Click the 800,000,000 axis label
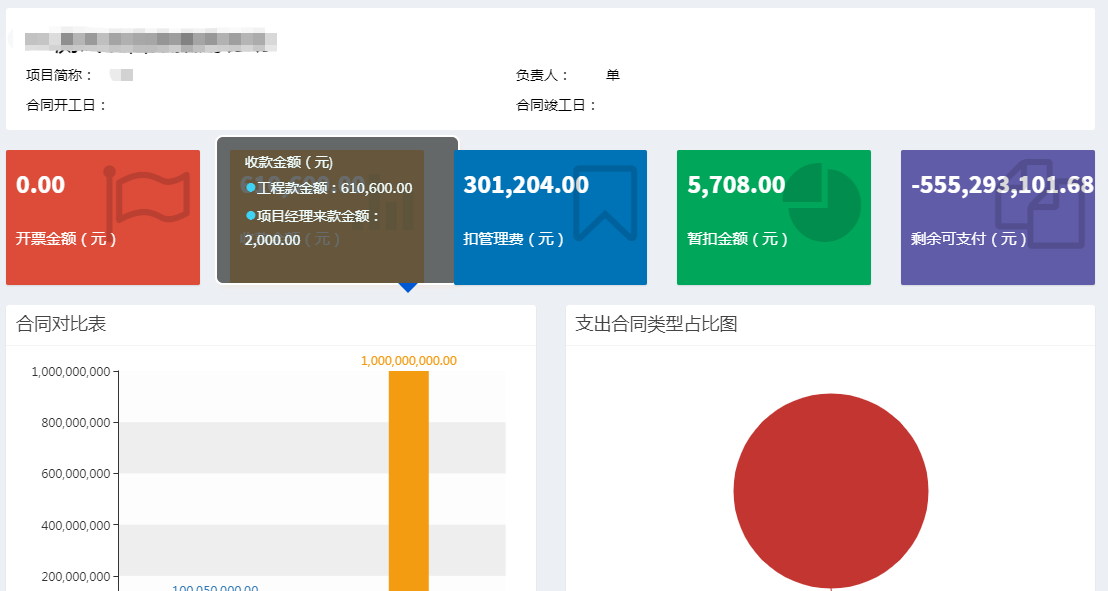The height and width of the screenshot is (591, 1108). pyautogui.click(x=76, y=423)
